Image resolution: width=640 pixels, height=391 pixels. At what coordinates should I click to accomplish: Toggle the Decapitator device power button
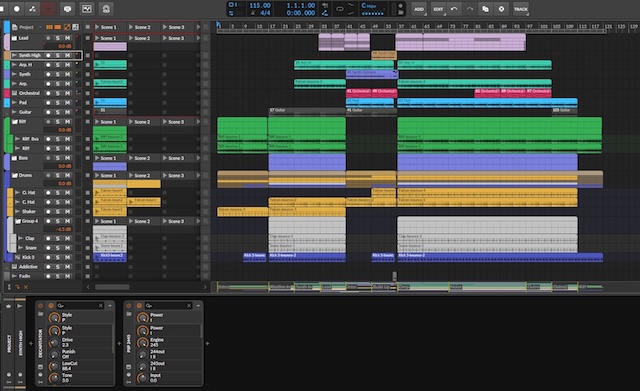coord(40,306)
